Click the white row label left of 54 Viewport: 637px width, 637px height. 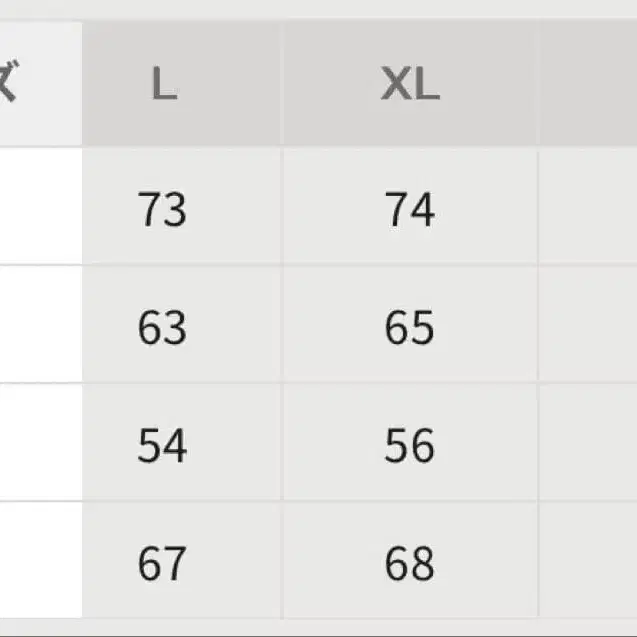click(x=40, y=443)
